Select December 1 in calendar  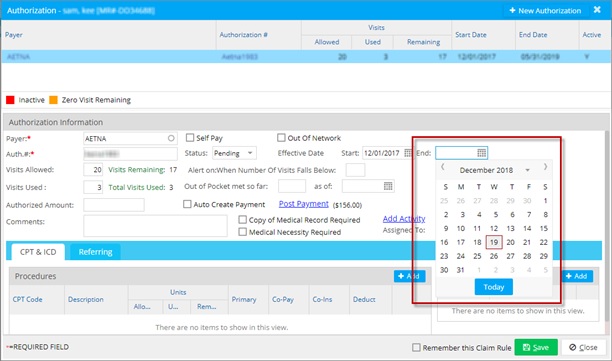(545, 201)
